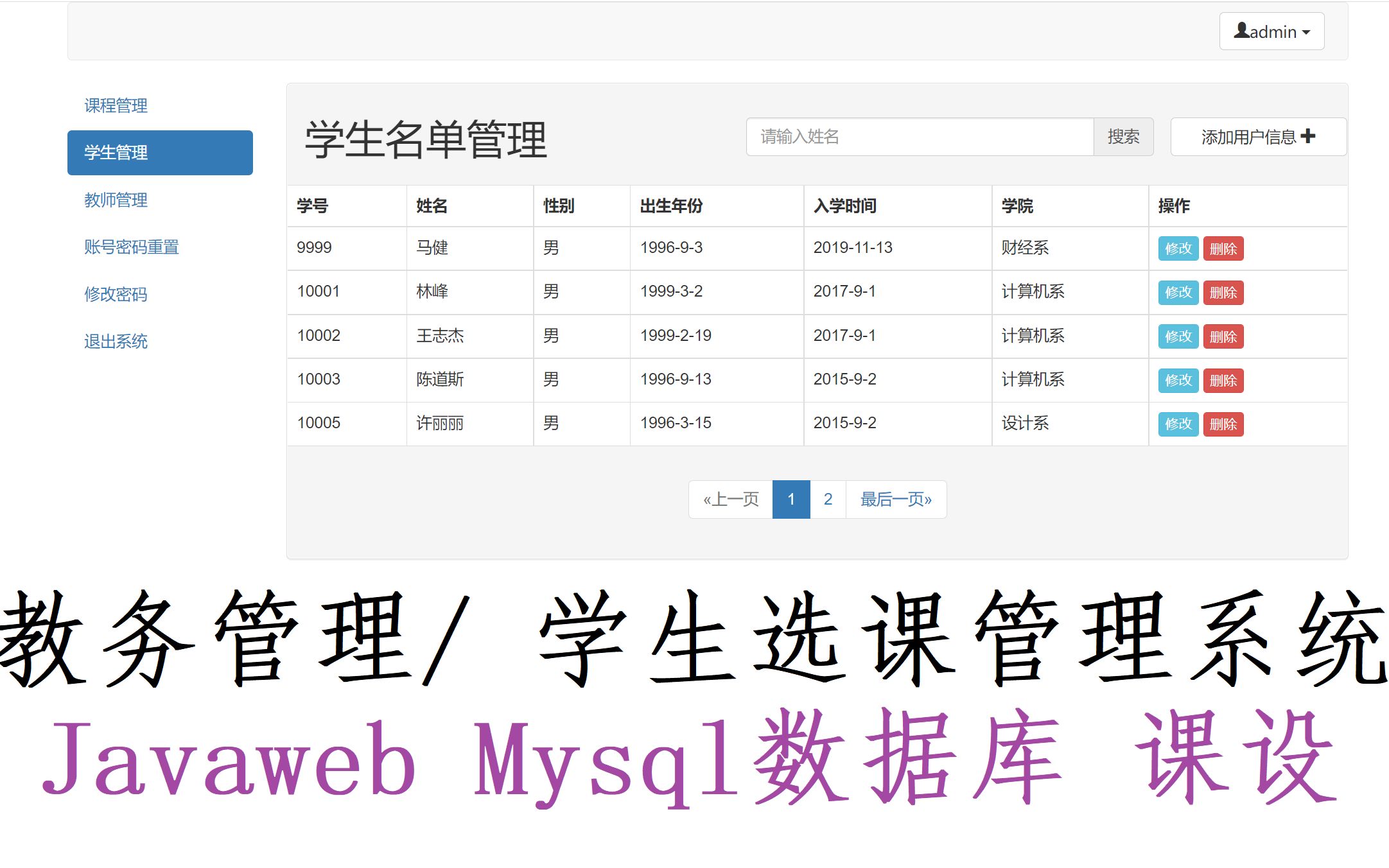The width and height of the screenshot is (1389, 868).
Task: Click 修改 button for student 马健
Action: [1177, 248]
